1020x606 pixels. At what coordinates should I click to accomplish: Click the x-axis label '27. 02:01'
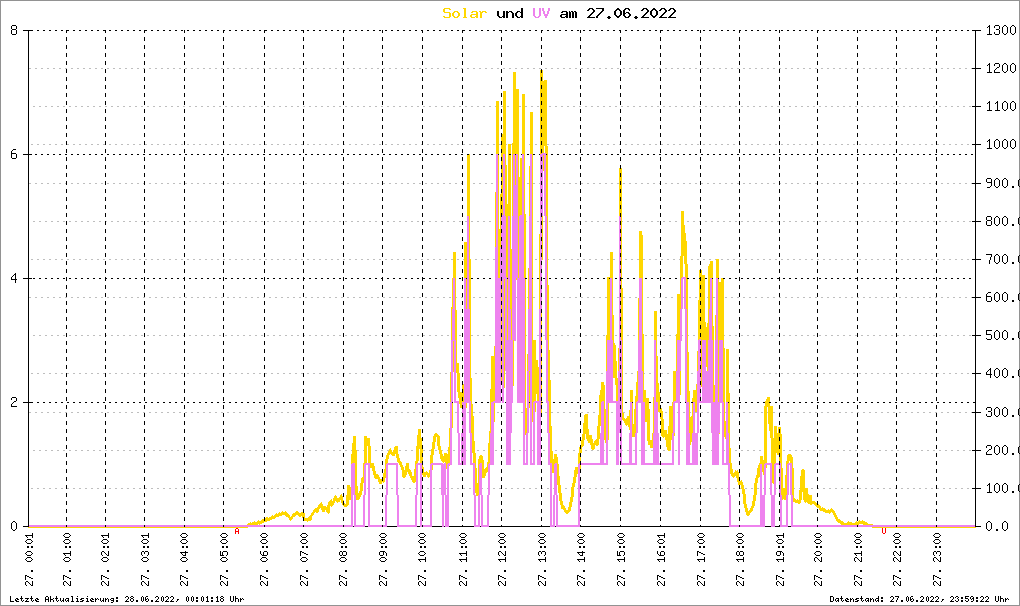click(x=106, y=560)
